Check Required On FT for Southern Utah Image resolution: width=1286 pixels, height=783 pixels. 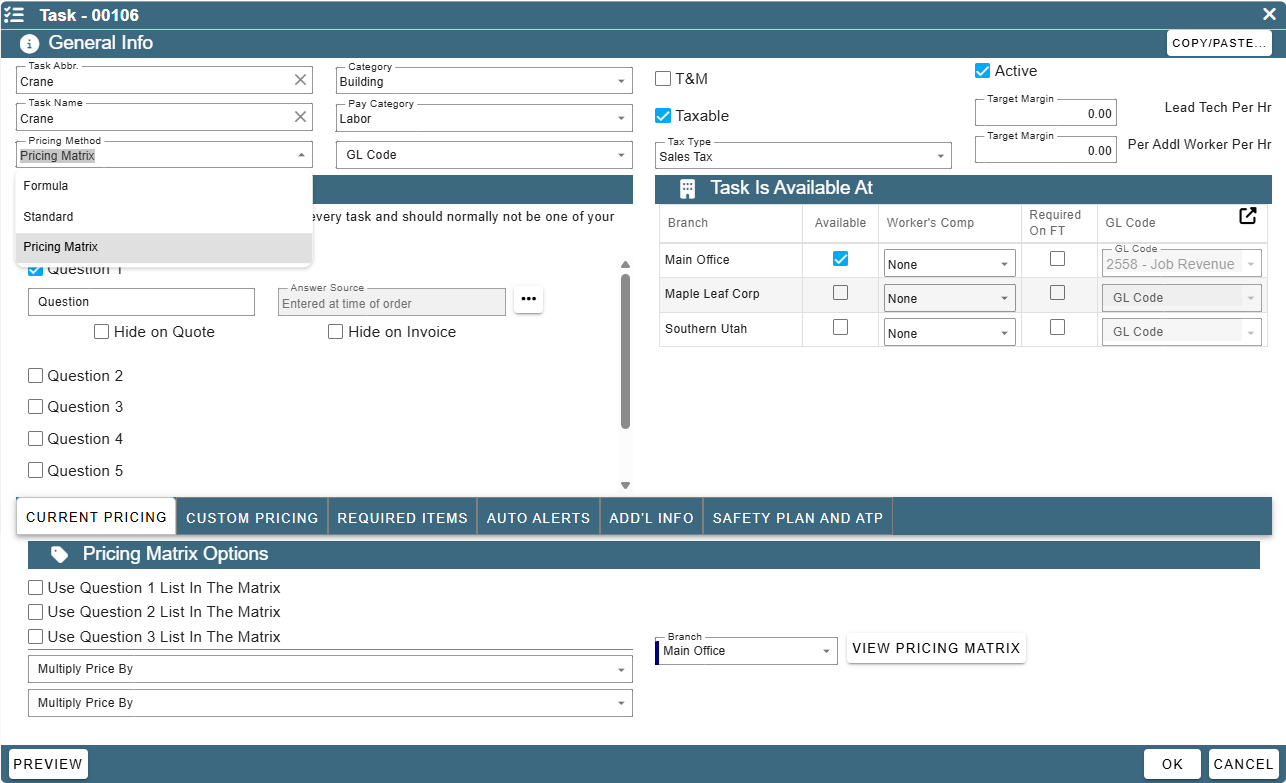pyautogui.click(x=1057, y=327)
